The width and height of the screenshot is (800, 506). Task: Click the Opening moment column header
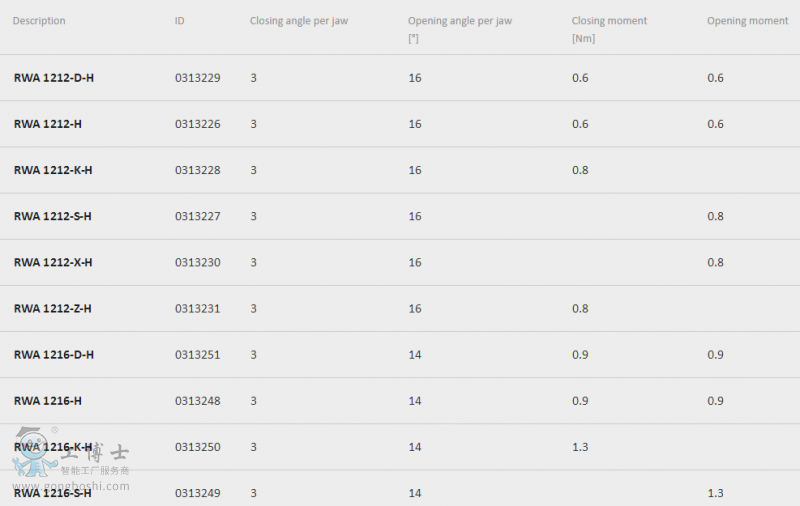click(747, 21)
